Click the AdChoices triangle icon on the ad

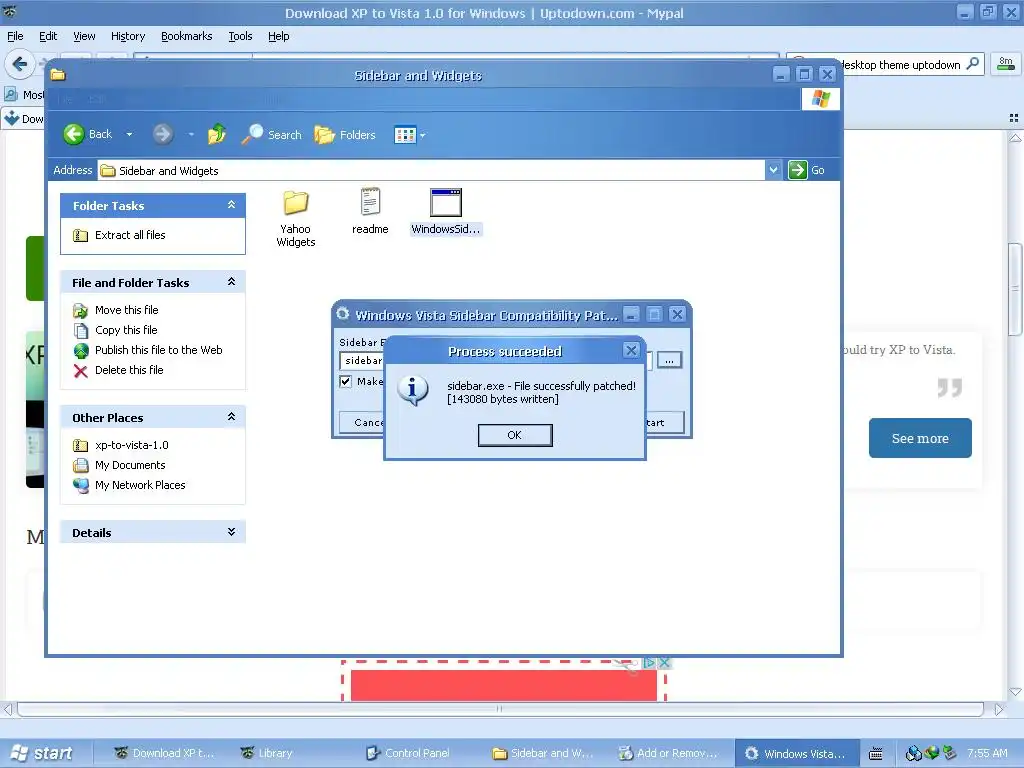pos(649,663)
